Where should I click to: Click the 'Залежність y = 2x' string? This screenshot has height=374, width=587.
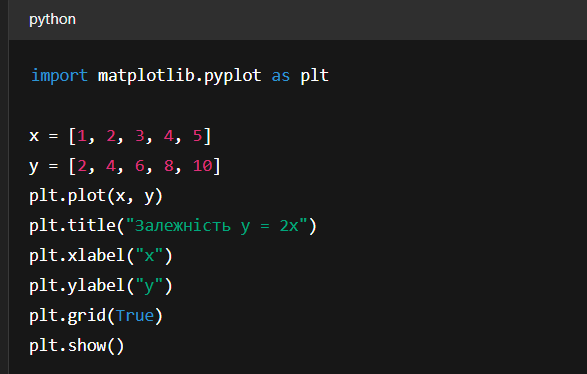point(216,226)
